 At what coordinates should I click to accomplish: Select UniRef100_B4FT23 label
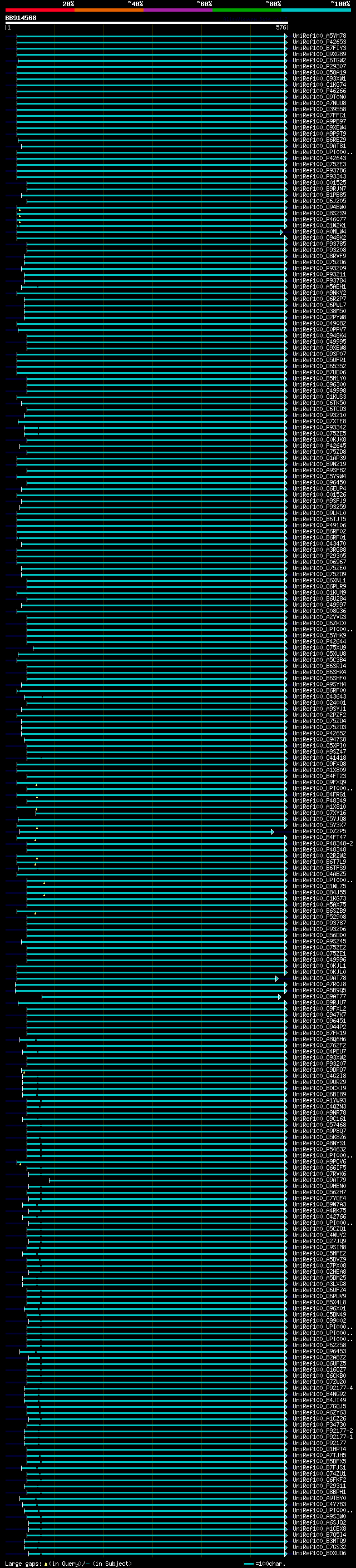(319, 776)
